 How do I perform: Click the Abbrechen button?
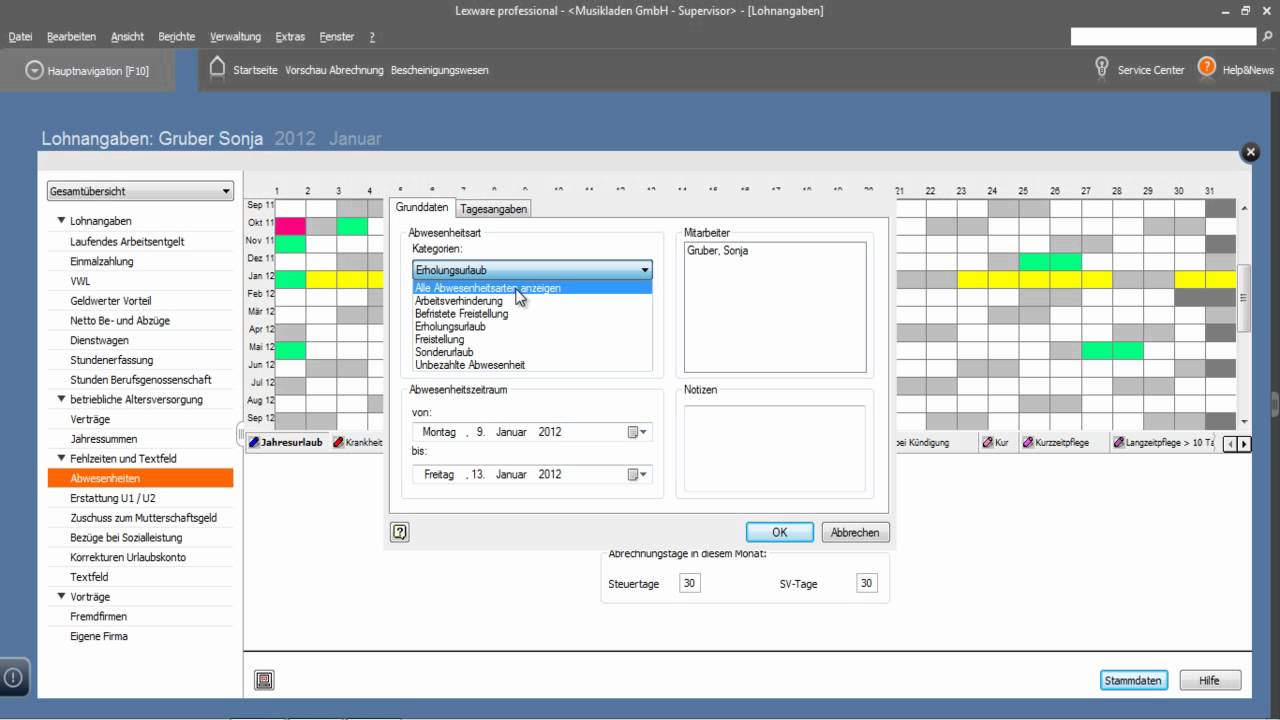click(x=855, y=532)
